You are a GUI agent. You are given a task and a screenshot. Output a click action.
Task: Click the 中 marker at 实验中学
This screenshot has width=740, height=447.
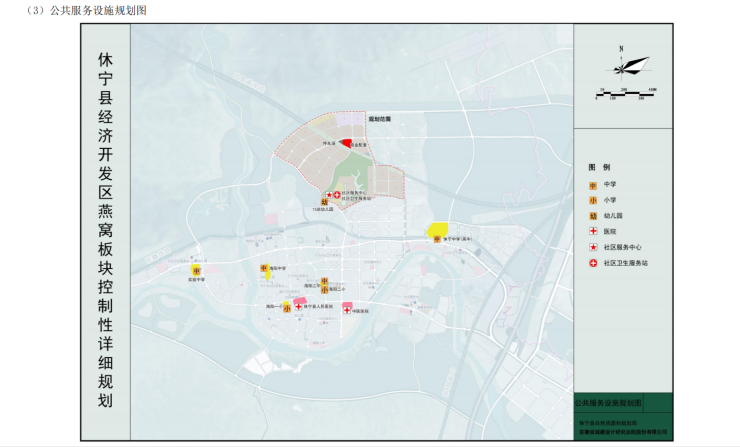click(197, 271)
